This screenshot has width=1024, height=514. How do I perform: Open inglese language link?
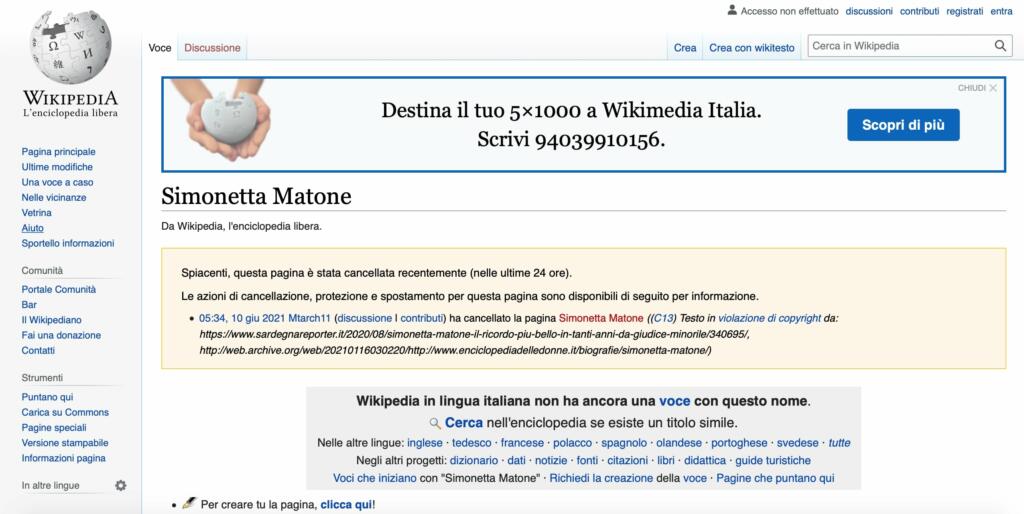[x=424, y=443]
